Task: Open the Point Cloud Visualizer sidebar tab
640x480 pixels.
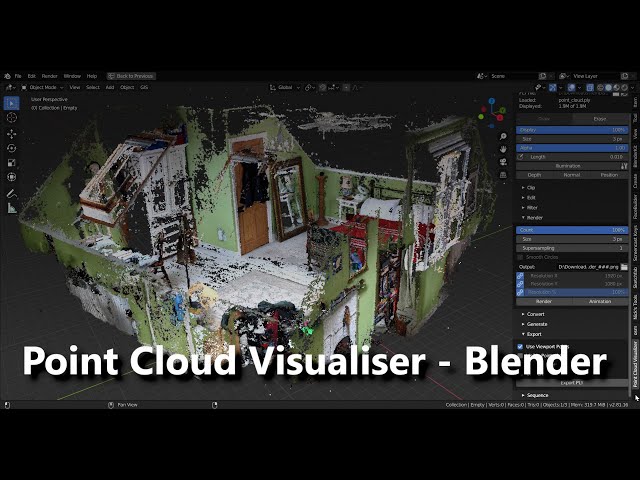Action: (x=635, y=364)
